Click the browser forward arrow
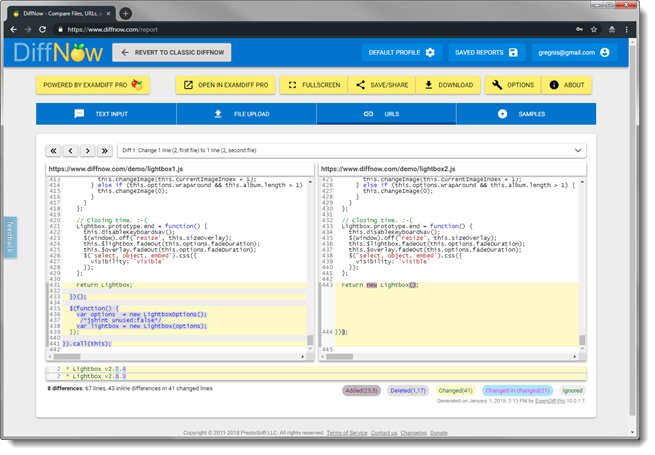The height and width of the screenshot is (455, 655). coord(28,30)
